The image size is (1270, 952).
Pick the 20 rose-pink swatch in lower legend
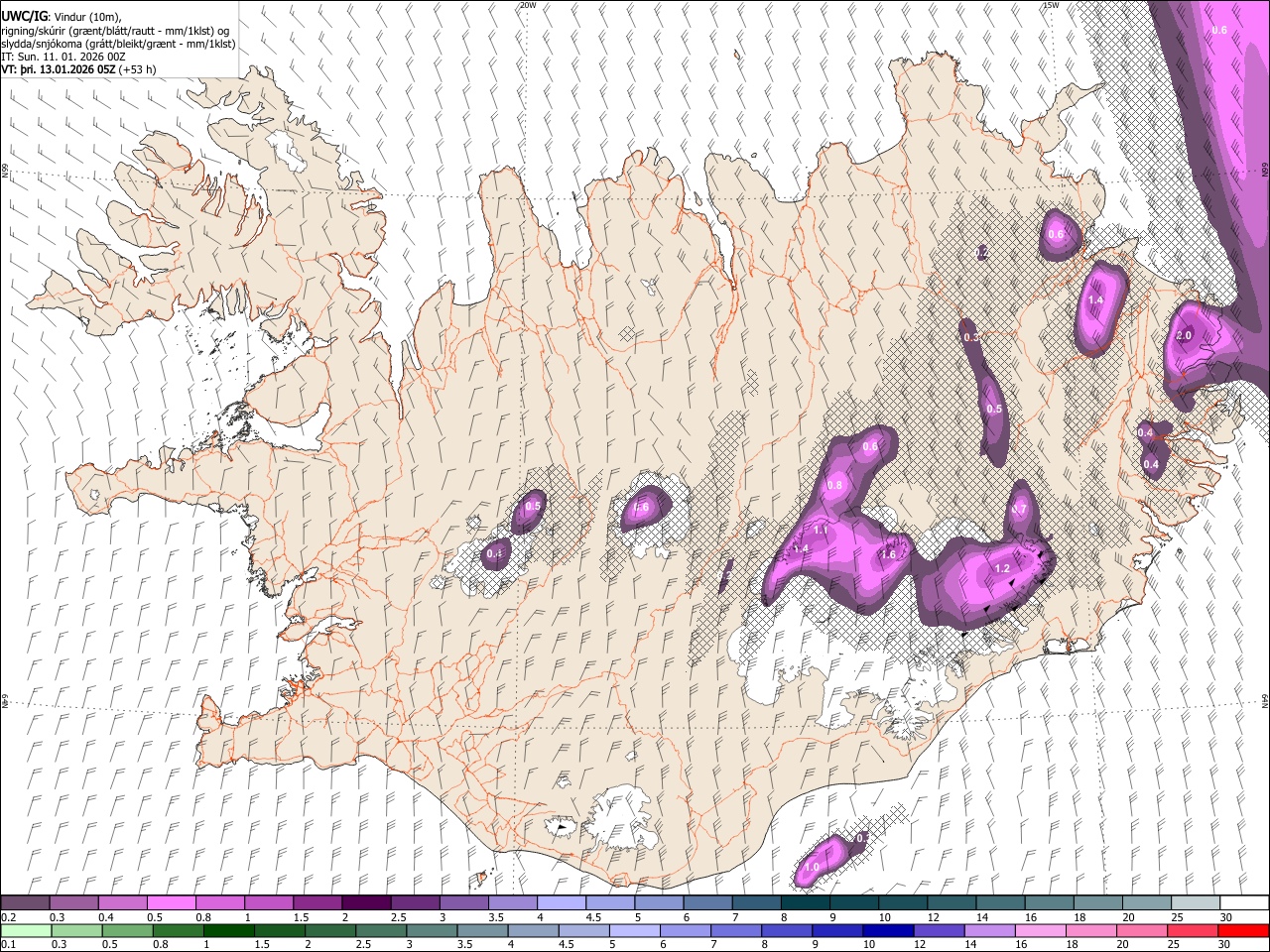click(1142, 930)
